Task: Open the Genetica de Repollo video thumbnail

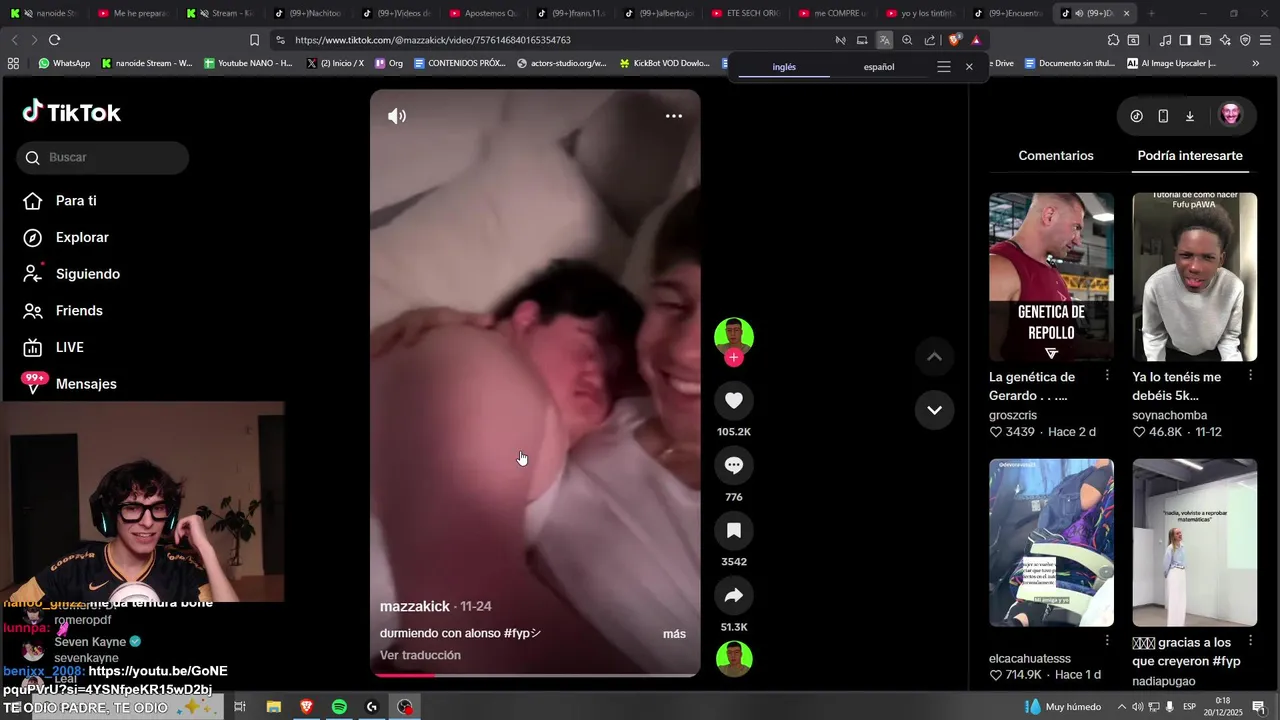Action: tap(1051, 277)
